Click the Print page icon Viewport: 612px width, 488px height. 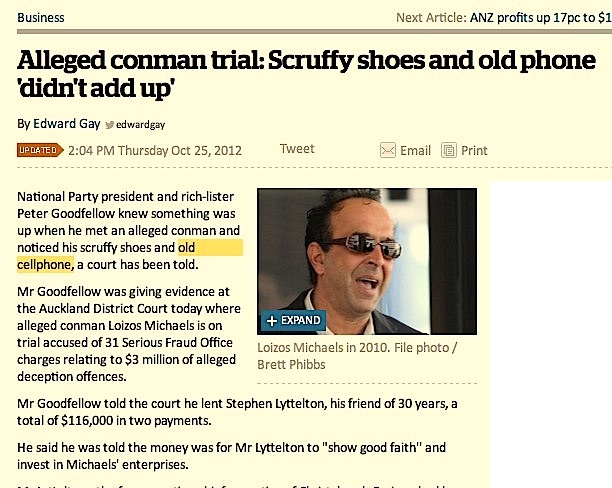click(449, 150)
